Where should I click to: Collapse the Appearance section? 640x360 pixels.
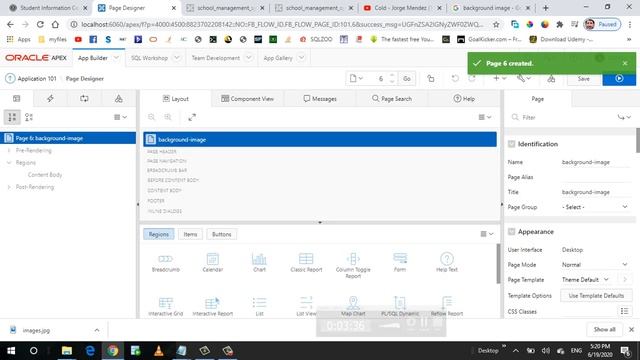point(511,231)
